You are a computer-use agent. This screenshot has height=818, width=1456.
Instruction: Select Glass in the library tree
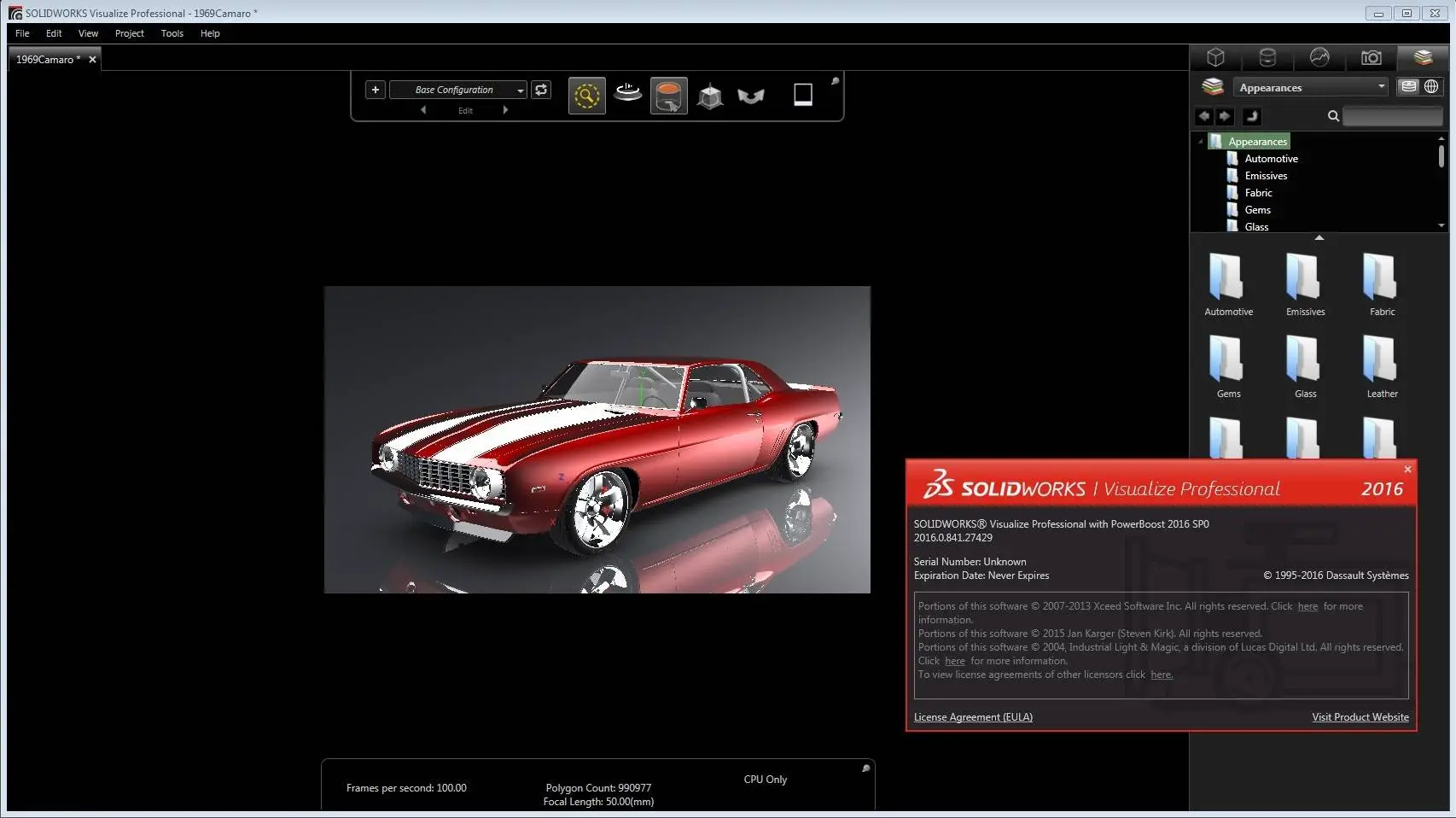click(x=1256, y=227)
